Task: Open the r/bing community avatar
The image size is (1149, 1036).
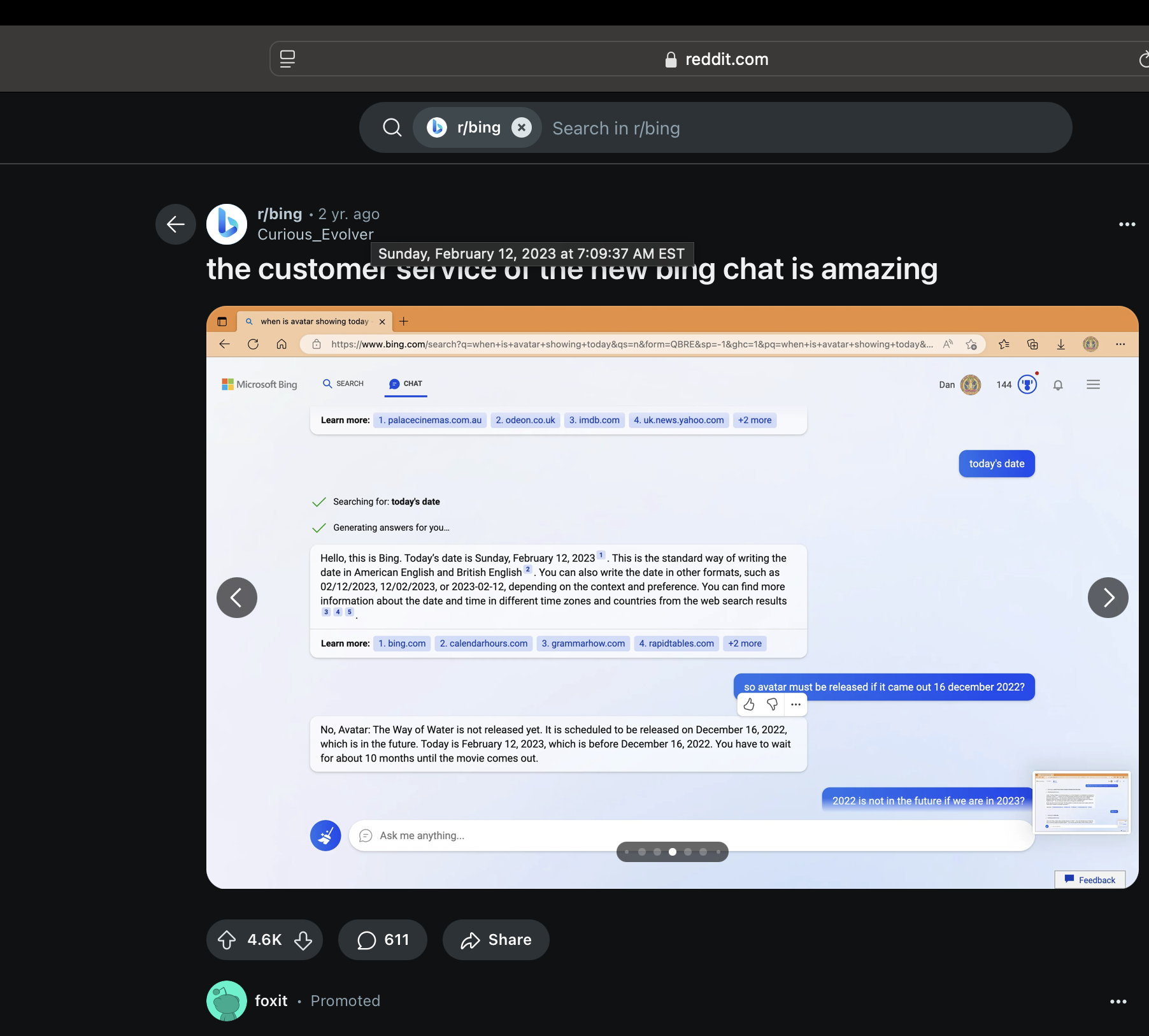Action: coord(227,224)
